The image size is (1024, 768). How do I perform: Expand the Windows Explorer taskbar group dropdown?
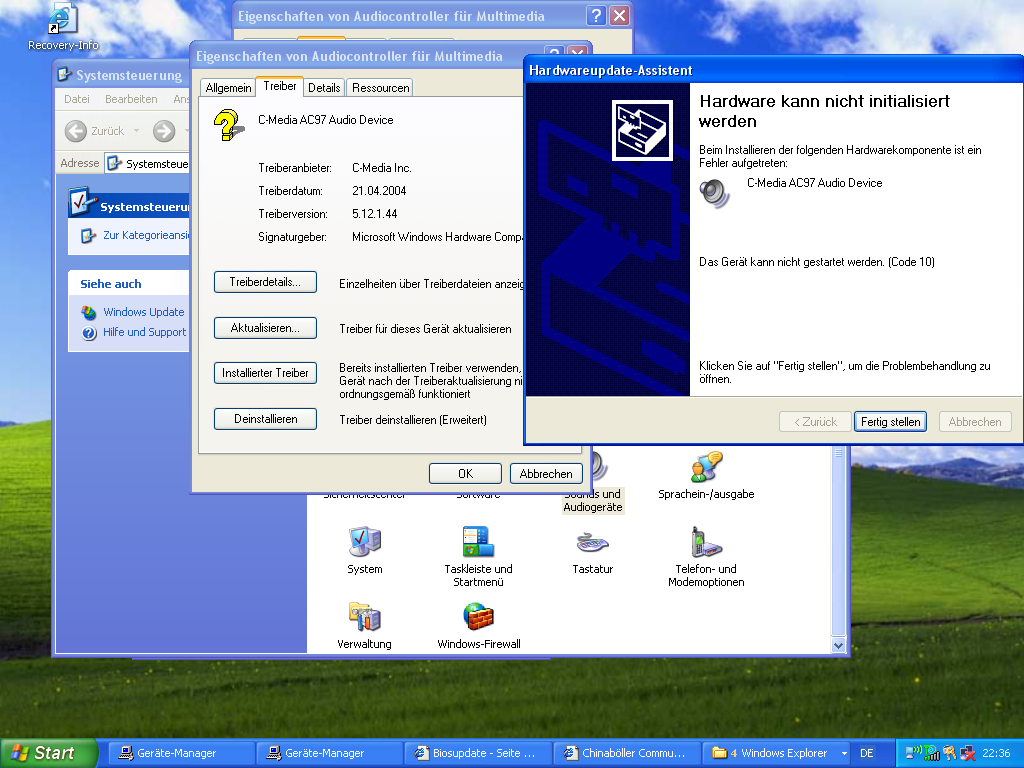point(844,753)
